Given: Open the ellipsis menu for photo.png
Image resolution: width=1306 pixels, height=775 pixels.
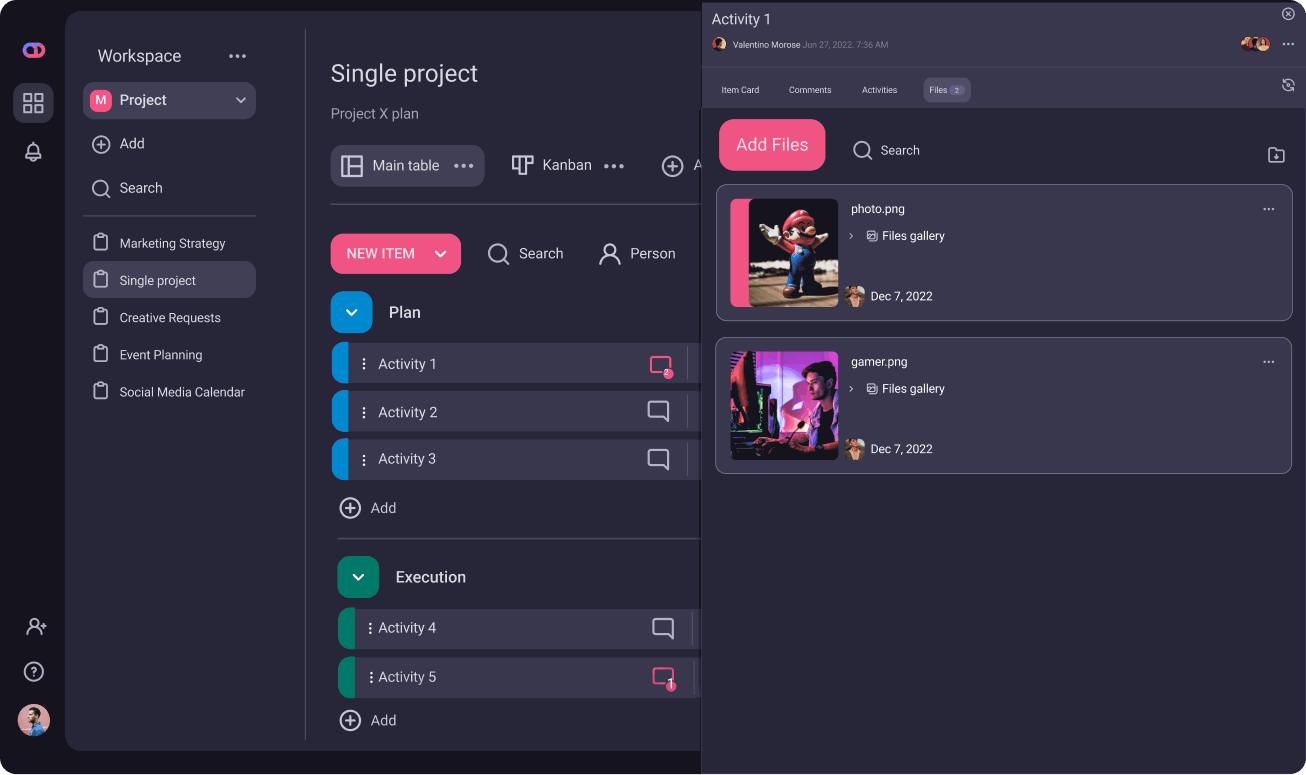Looking at the screenshot, I should point(1268,209).
